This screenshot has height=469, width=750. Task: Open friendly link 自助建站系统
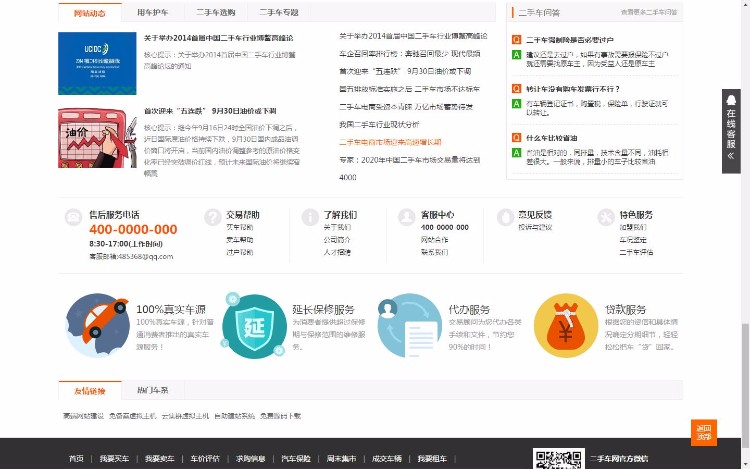pyautogui.click(x=234, y=416)
